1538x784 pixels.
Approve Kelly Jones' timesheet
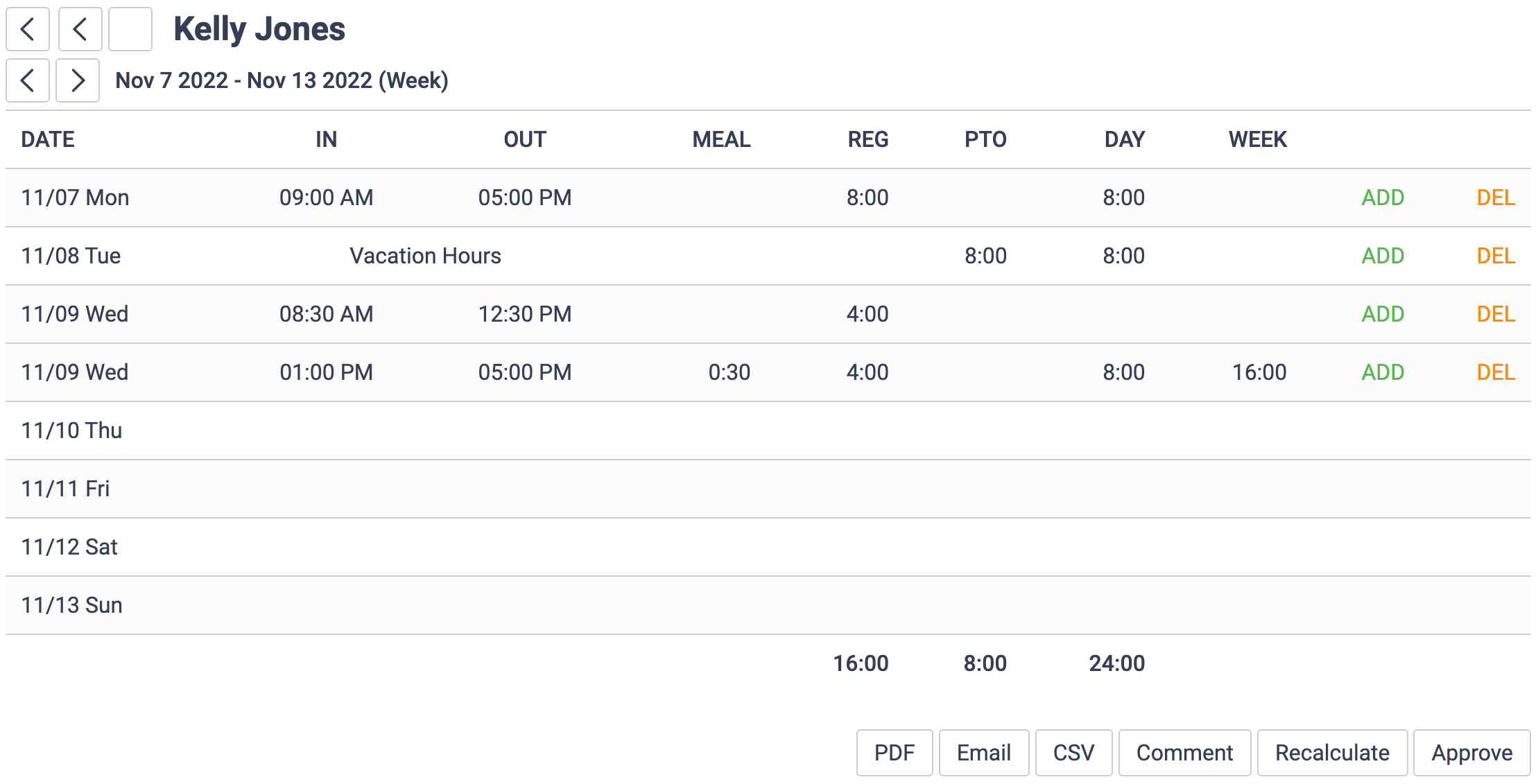1471,753
